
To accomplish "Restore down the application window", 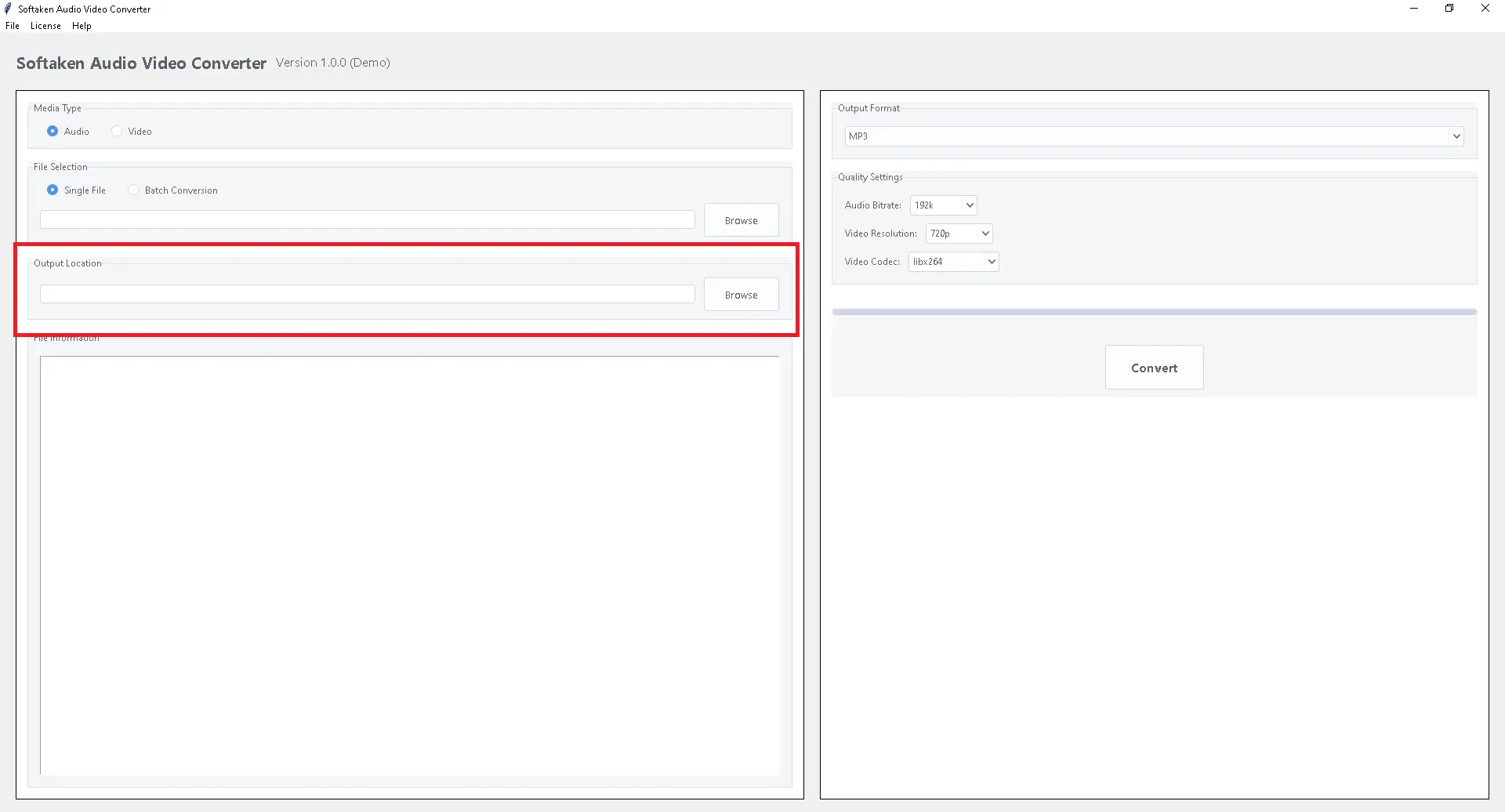I will [1449, 9].
